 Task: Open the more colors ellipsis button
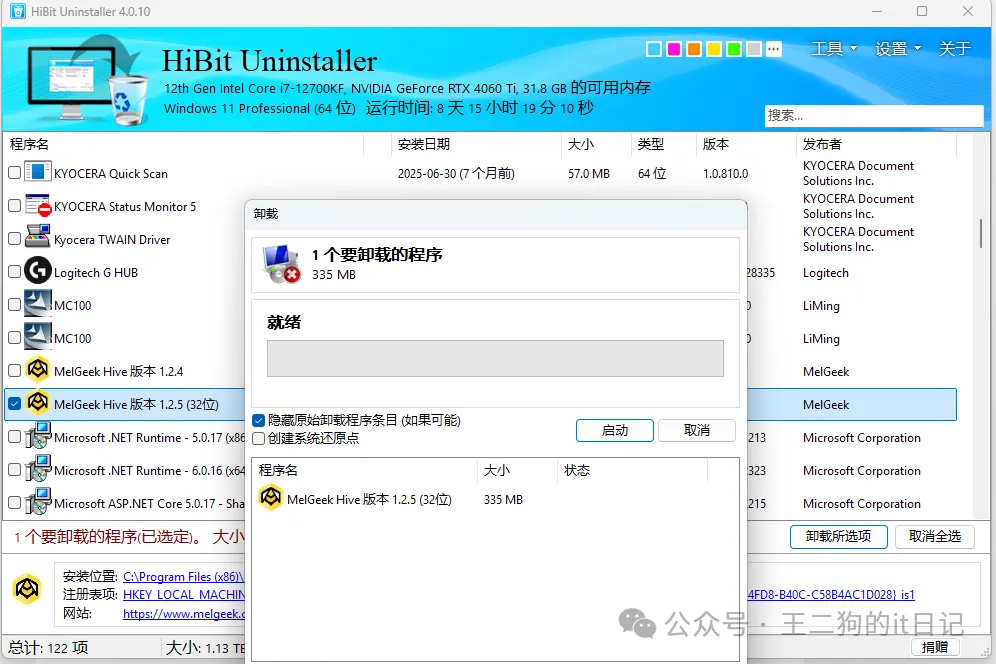point(774,49)
